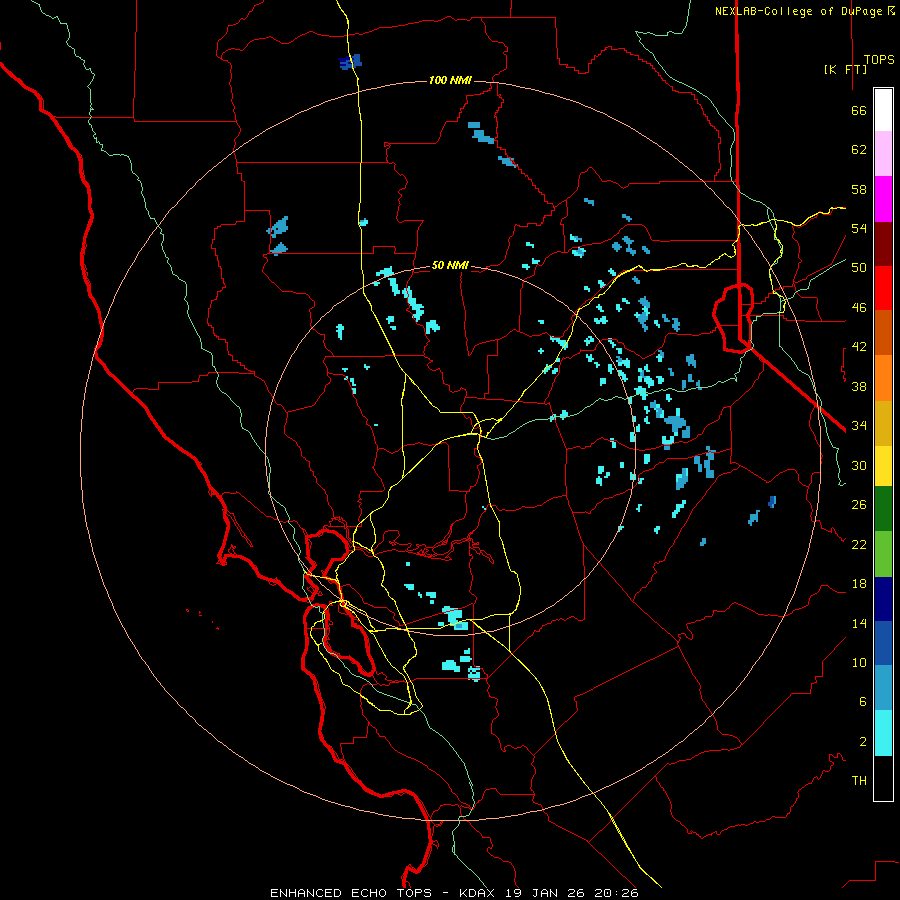Screen dimensions: 900x900
Task: Click the legend value "54"
Action: point(859,228)
